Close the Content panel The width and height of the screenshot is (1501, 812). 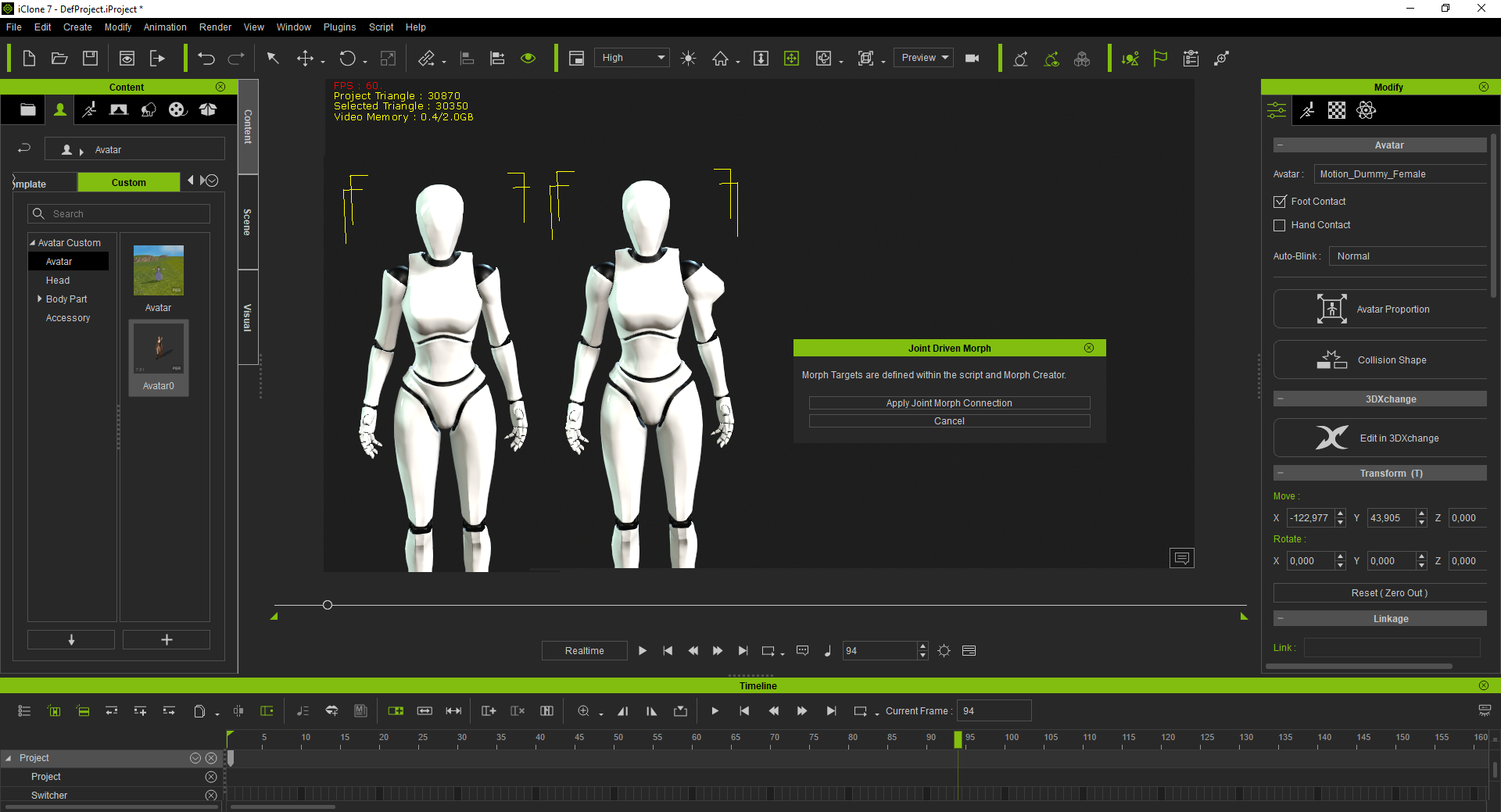pyautogui.click(x=220, y=87)
